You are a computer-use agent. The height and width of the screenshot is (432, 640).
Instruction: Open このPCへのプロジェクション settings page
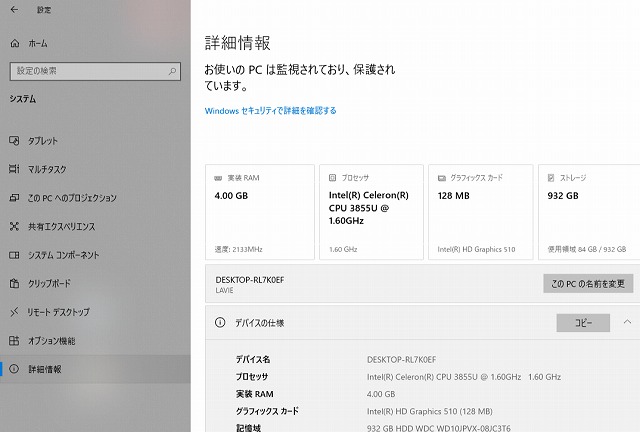click(74, 198)
